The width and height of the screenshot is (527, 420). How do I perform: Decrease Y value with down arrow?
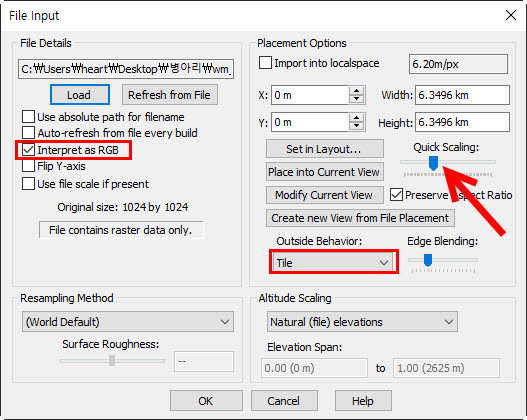coord(356,127)
